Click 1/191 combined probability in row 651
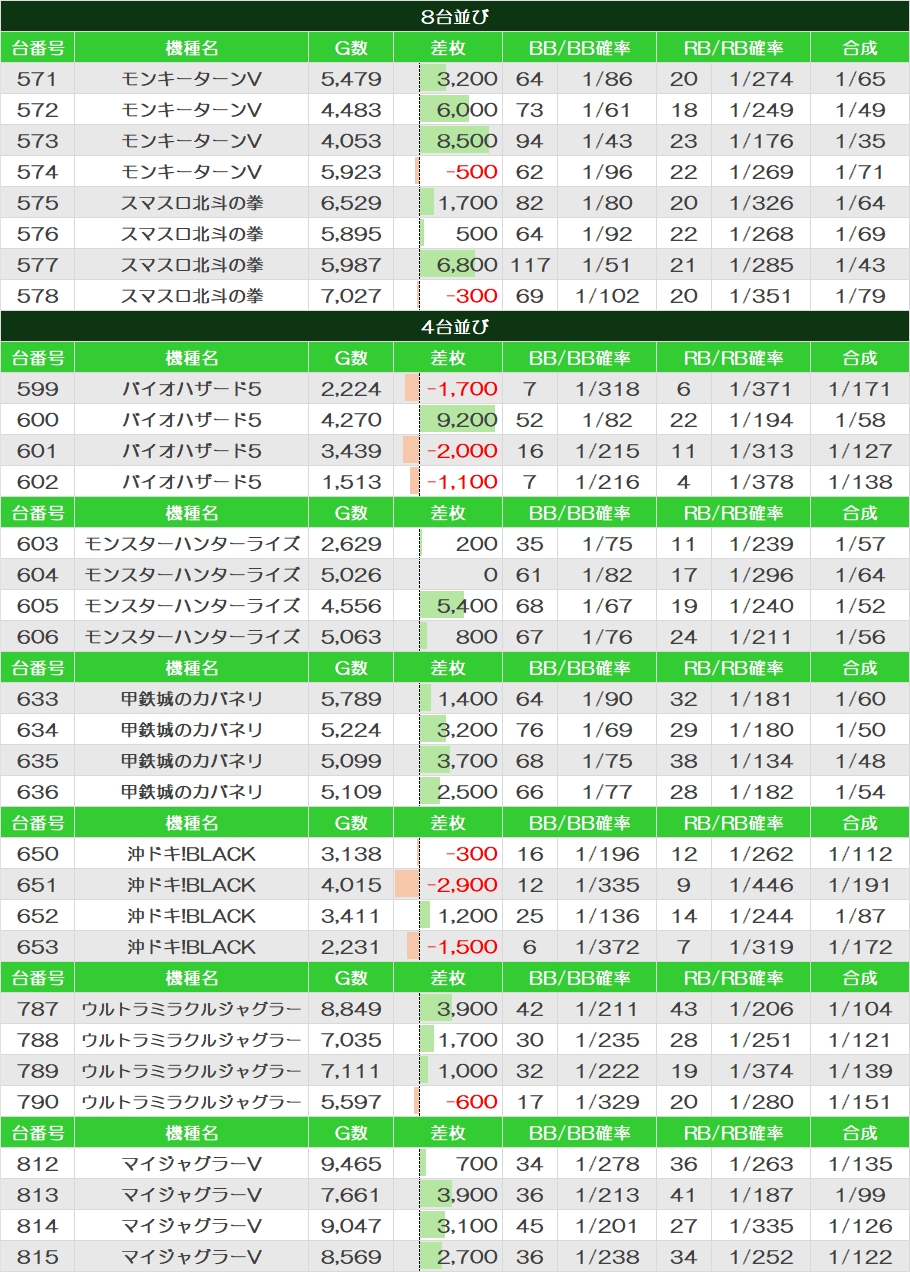 click(860, 885)
